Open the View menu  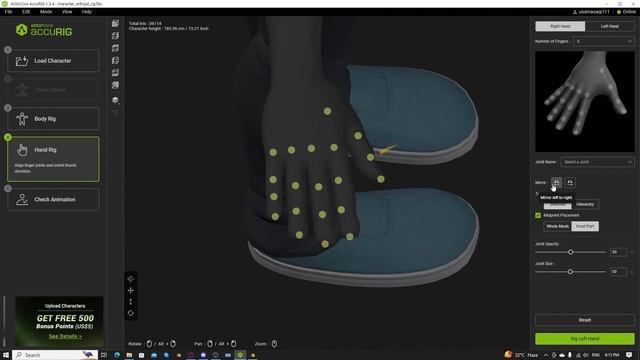tap(67, 12)
